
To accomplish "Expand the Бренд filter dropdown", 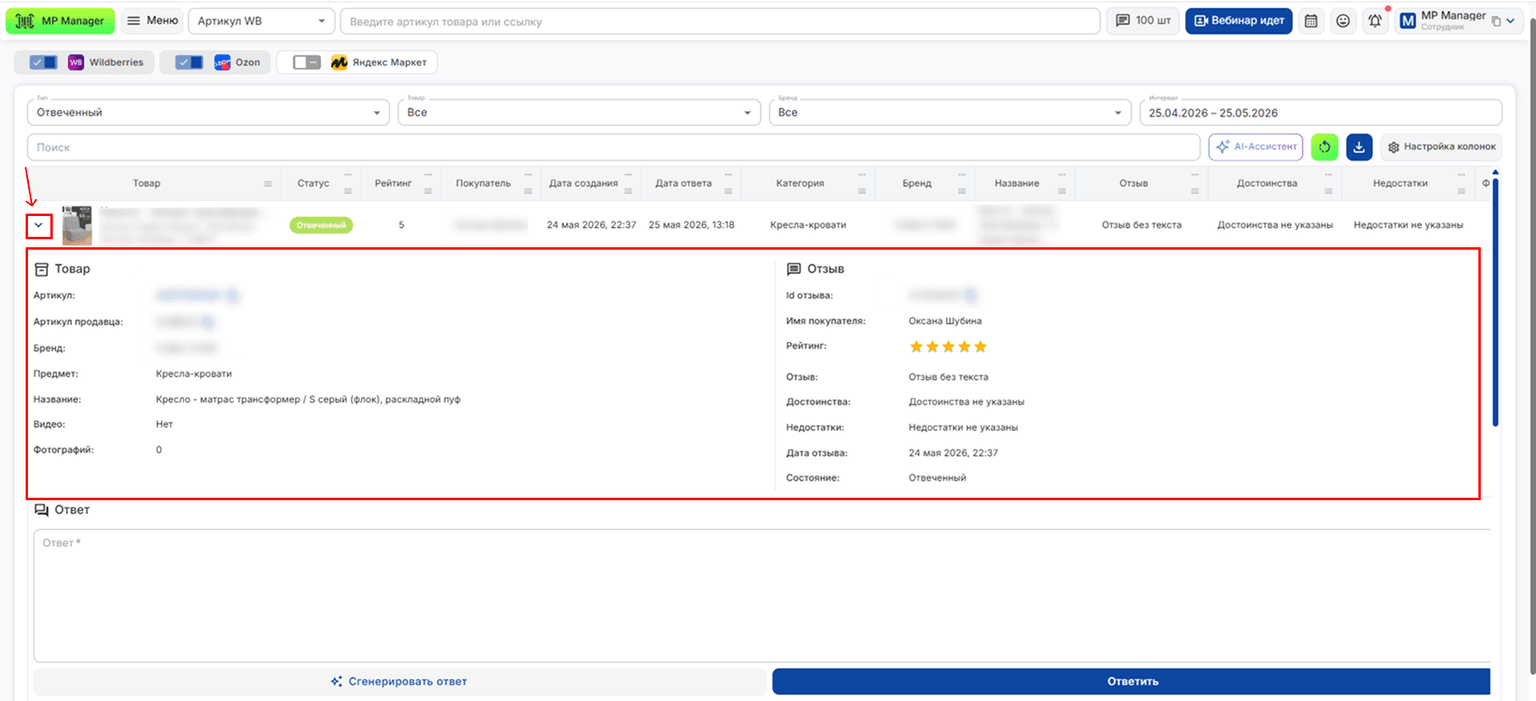I will (946, 112).
